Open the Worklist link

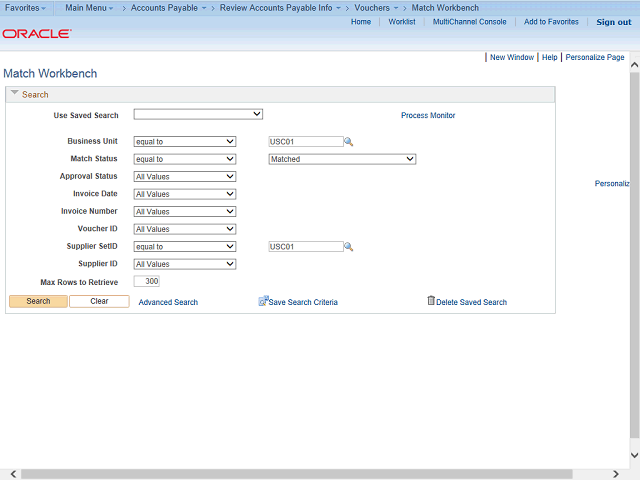coord(402,22)
